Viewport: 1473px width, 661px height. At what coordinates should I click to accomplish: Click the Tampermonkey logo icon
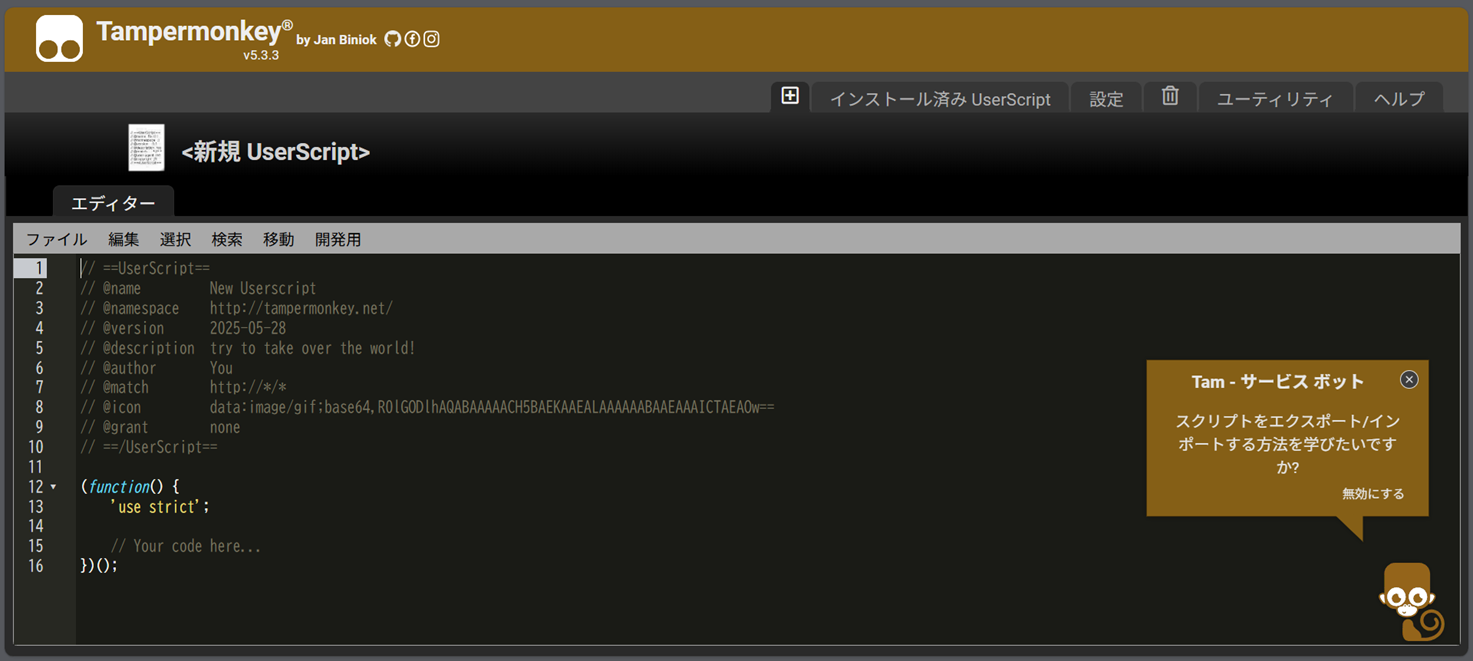[57, 38]
